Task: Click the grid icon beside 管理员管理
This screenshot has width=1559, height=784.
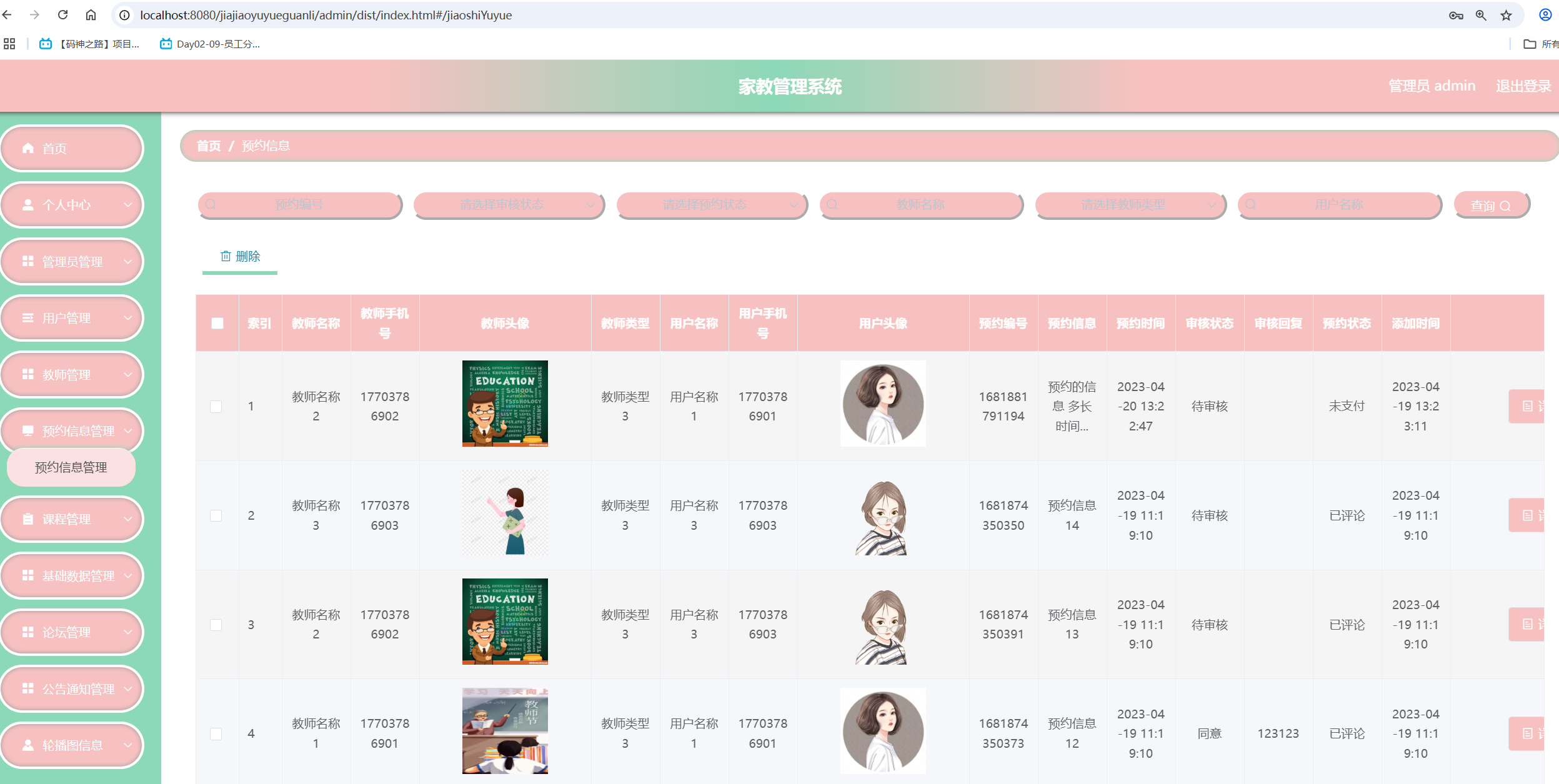Action: (28, 261)
